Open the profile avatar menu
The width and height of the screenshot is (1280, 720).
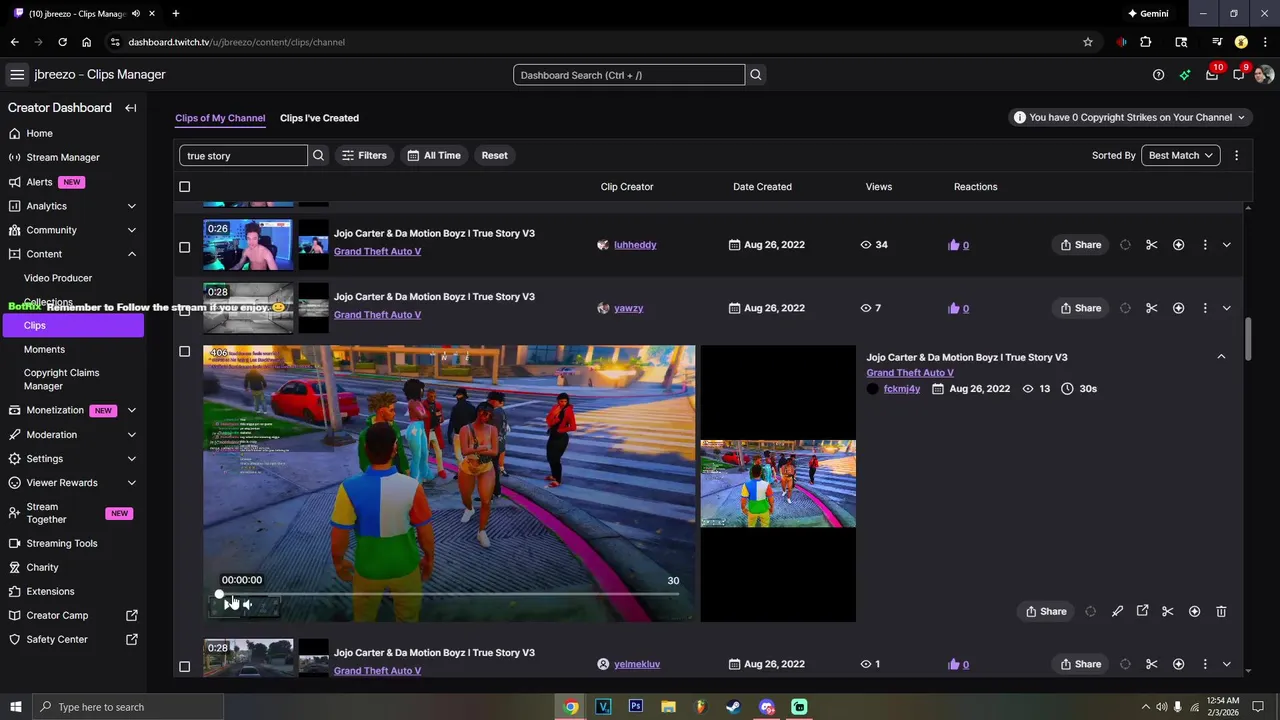coord(1264,75)
